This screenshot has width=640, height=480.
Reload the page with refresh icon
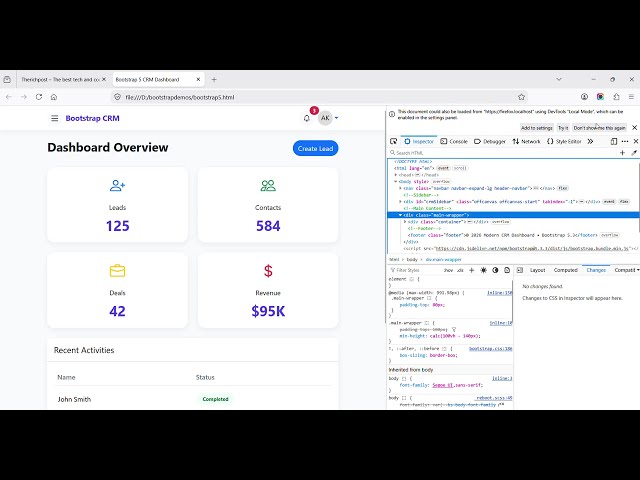(x=39, y=97)
